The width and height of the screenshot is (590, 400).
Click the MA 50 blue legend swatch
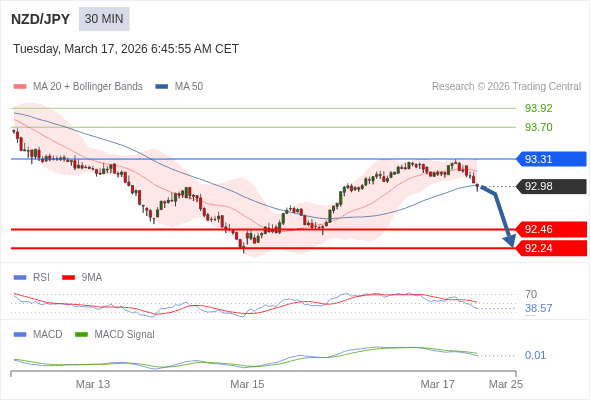(162, 87)
